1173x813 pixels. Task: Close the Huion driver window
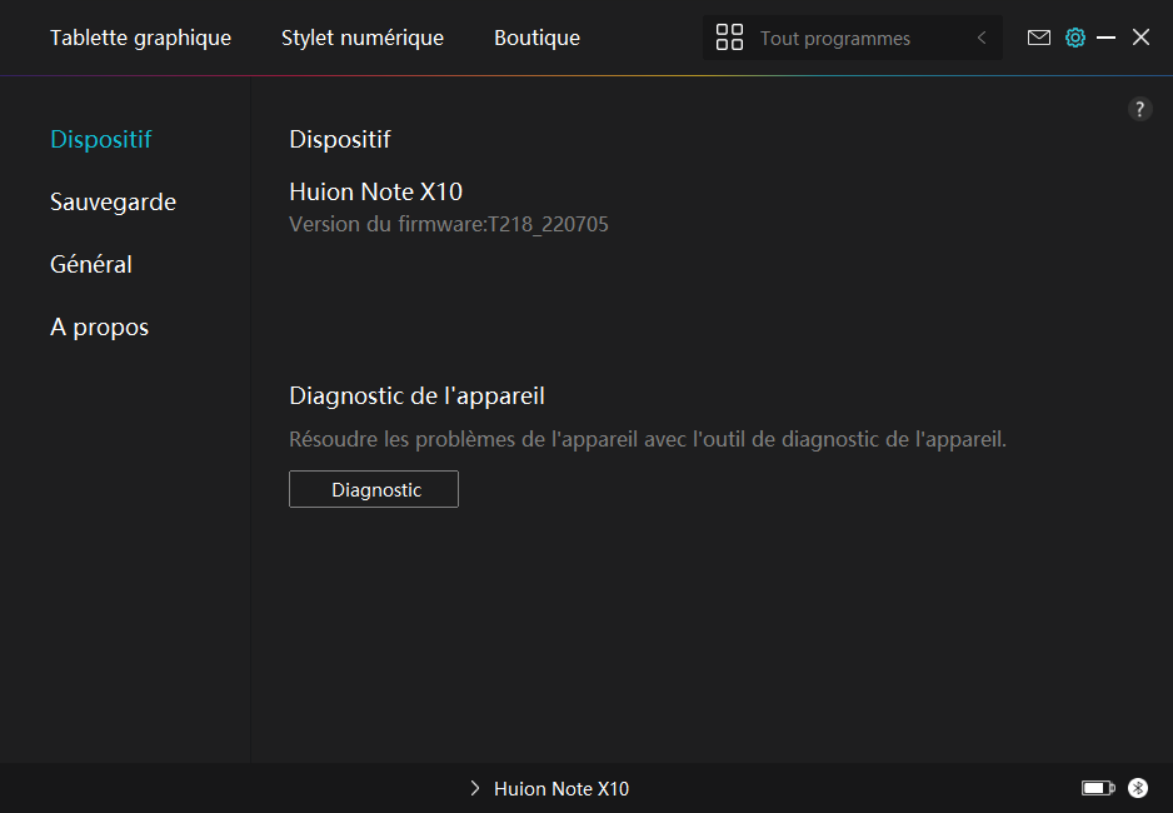click(x=1141, y=38)
